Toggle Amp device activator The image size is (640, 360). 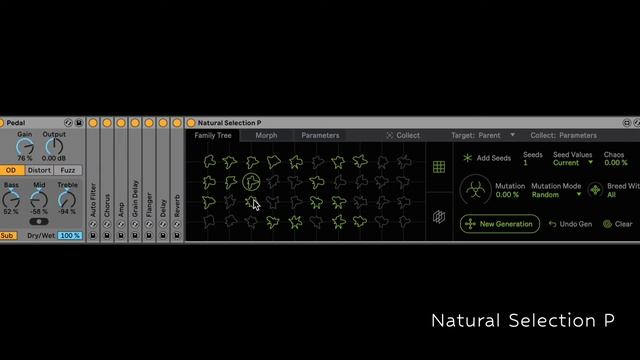tap(121, 123)
